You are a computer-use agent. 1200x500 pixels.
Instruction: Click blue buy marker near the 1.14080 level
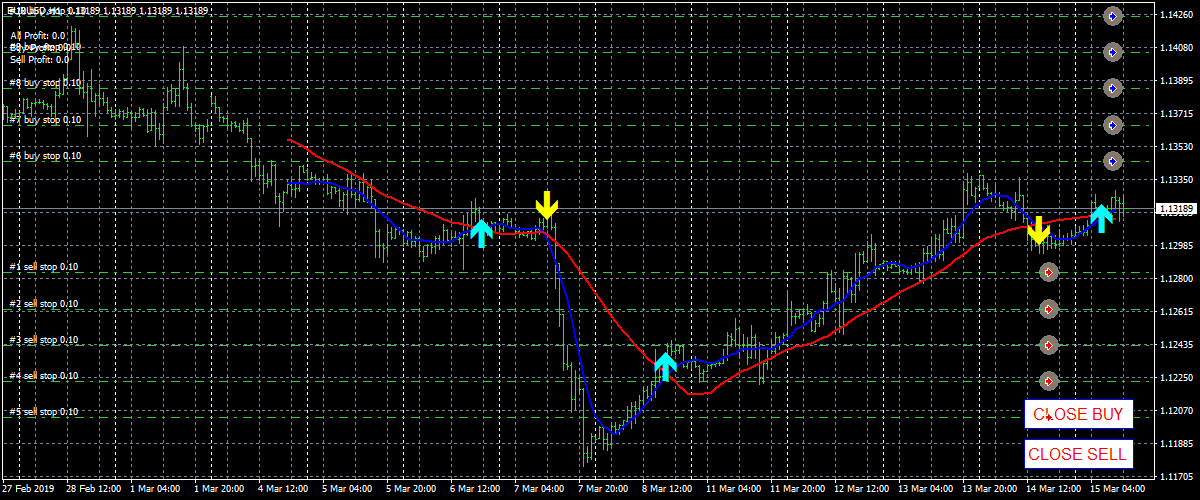pos(1113,52)
